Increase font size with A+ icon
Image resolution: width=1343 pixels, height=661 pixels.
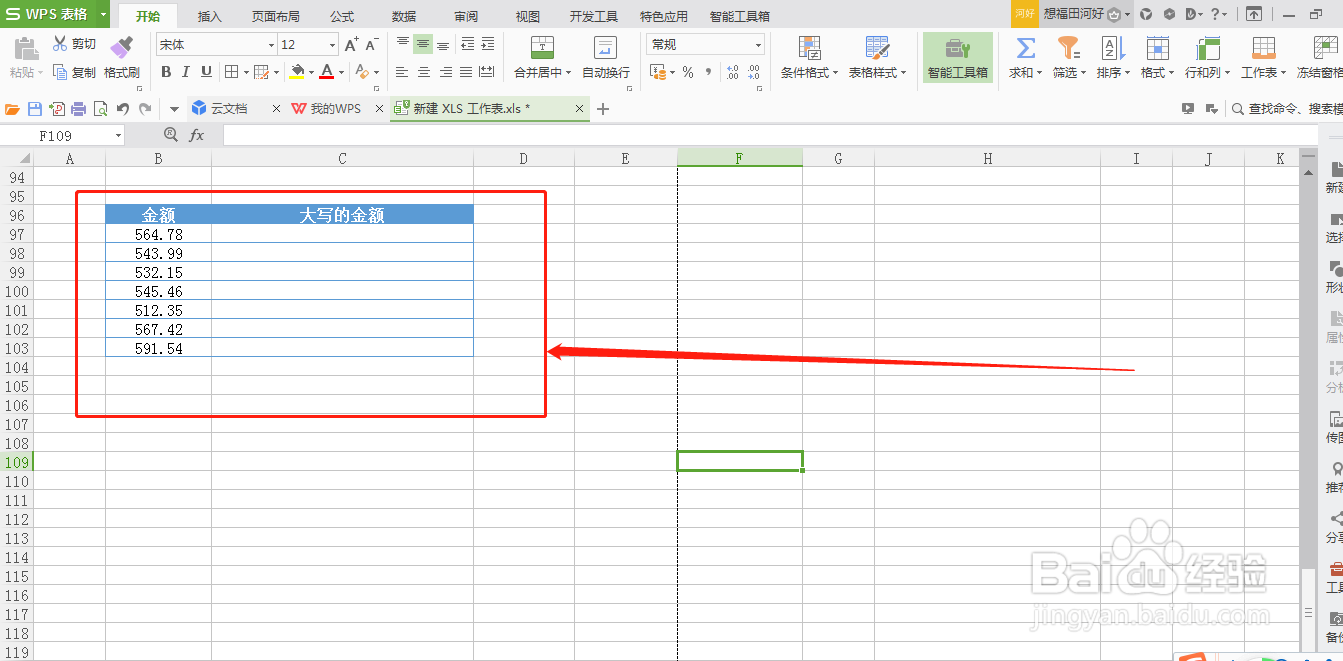coord(351,44)
